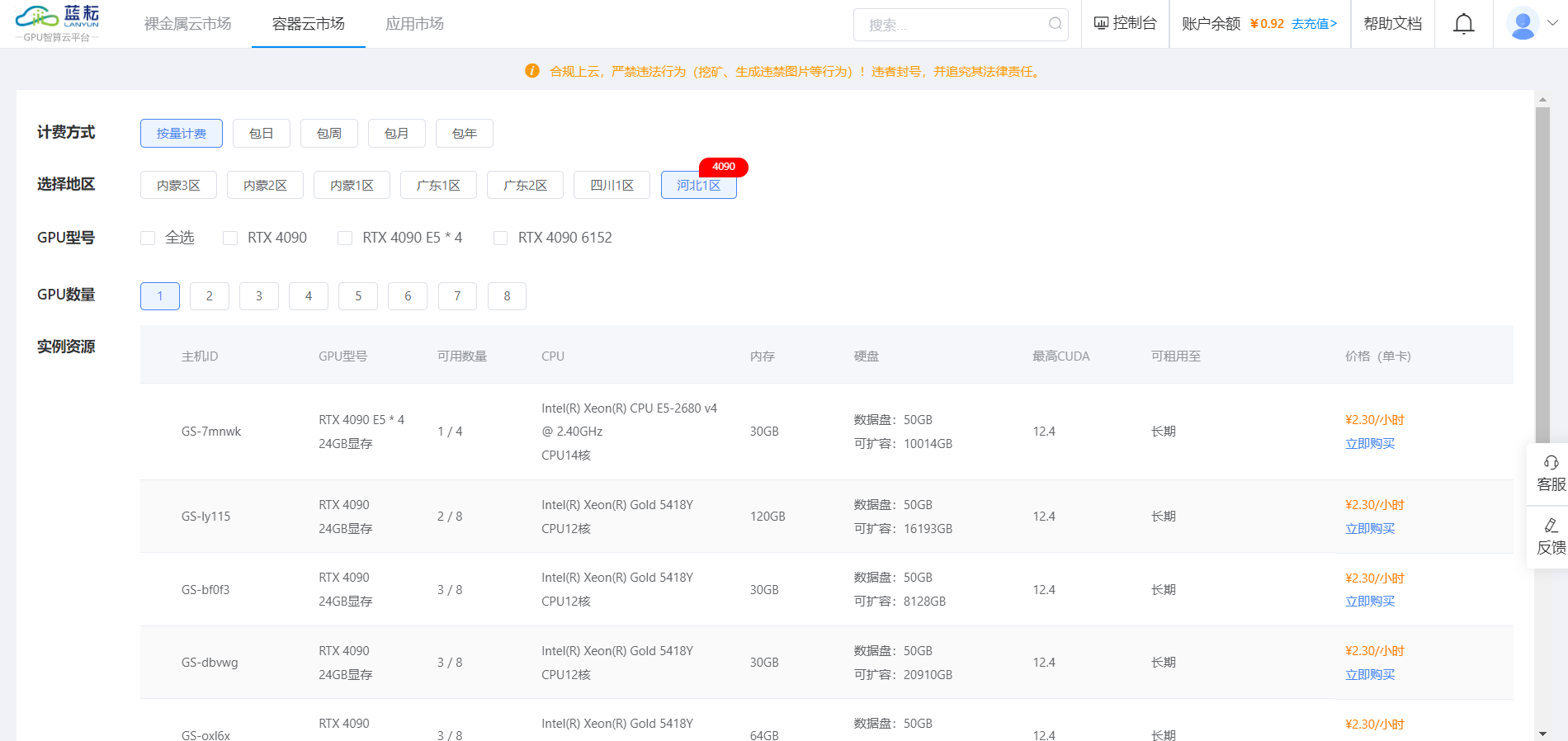Set GPU count to 1
Screen dimensions: 1568x741
click(x=160, y=296)
